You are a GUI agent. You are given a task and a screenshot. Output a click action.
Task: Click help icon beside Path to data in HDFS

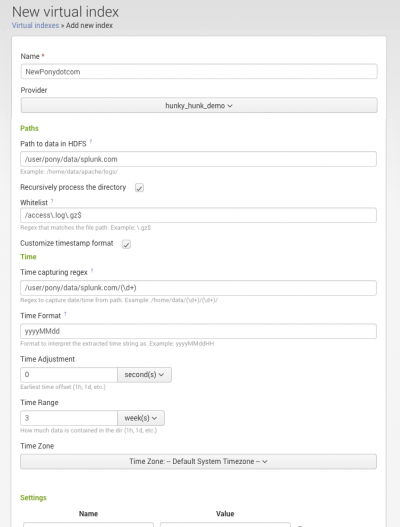(x=91, y=141)
